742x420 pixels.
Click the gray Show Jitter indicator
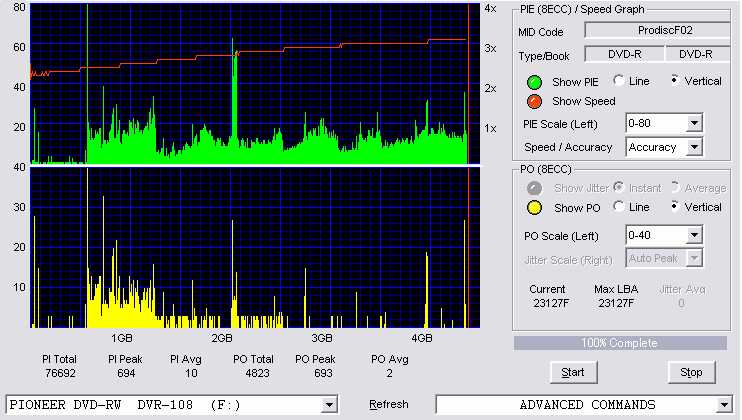(534, 188)
